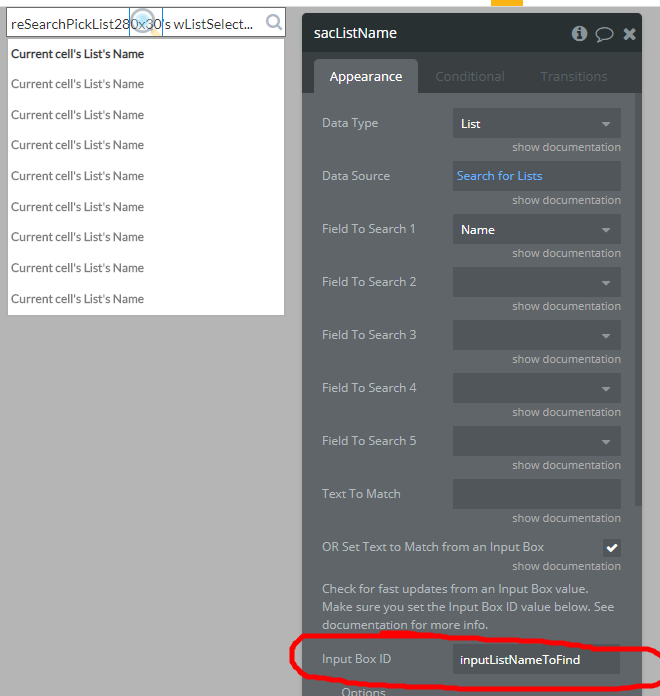Close the sacListName property panel
660x696 pixels.
click(x=629, y=34)
